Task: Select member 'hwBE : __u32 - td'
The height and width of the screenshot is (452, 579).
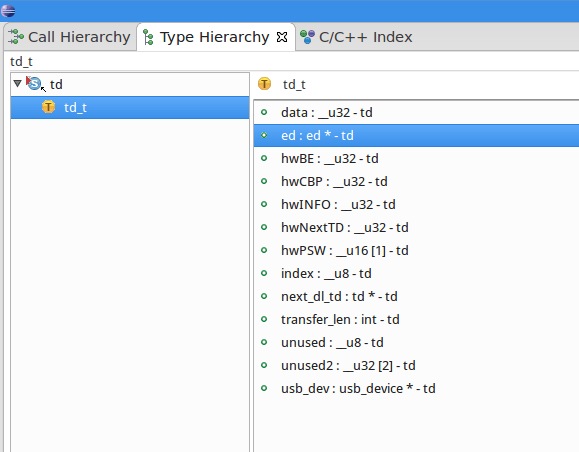Action: coord(416,158)
